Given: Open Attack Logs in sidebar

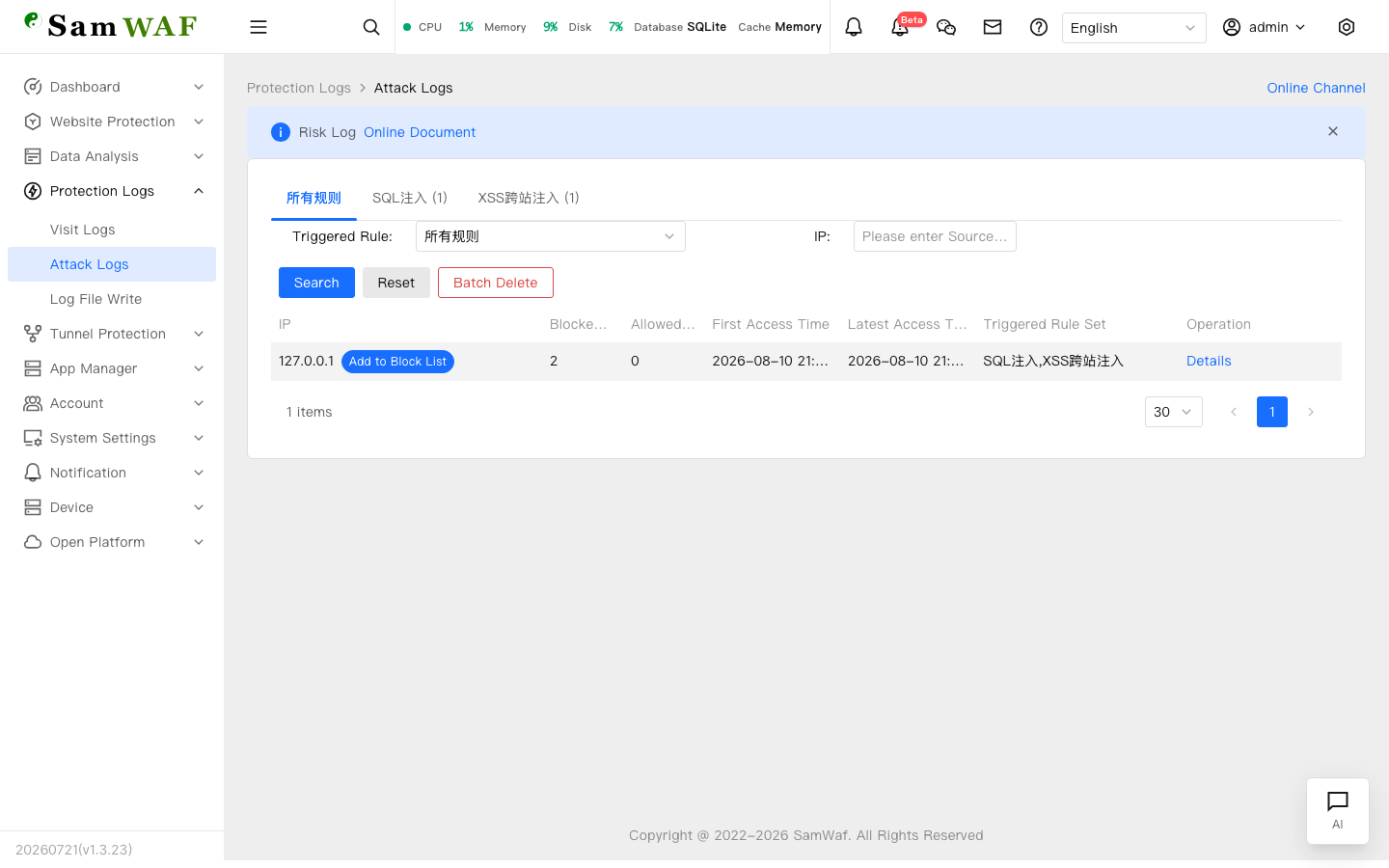Looking at the screenshot, I should 112,264.
